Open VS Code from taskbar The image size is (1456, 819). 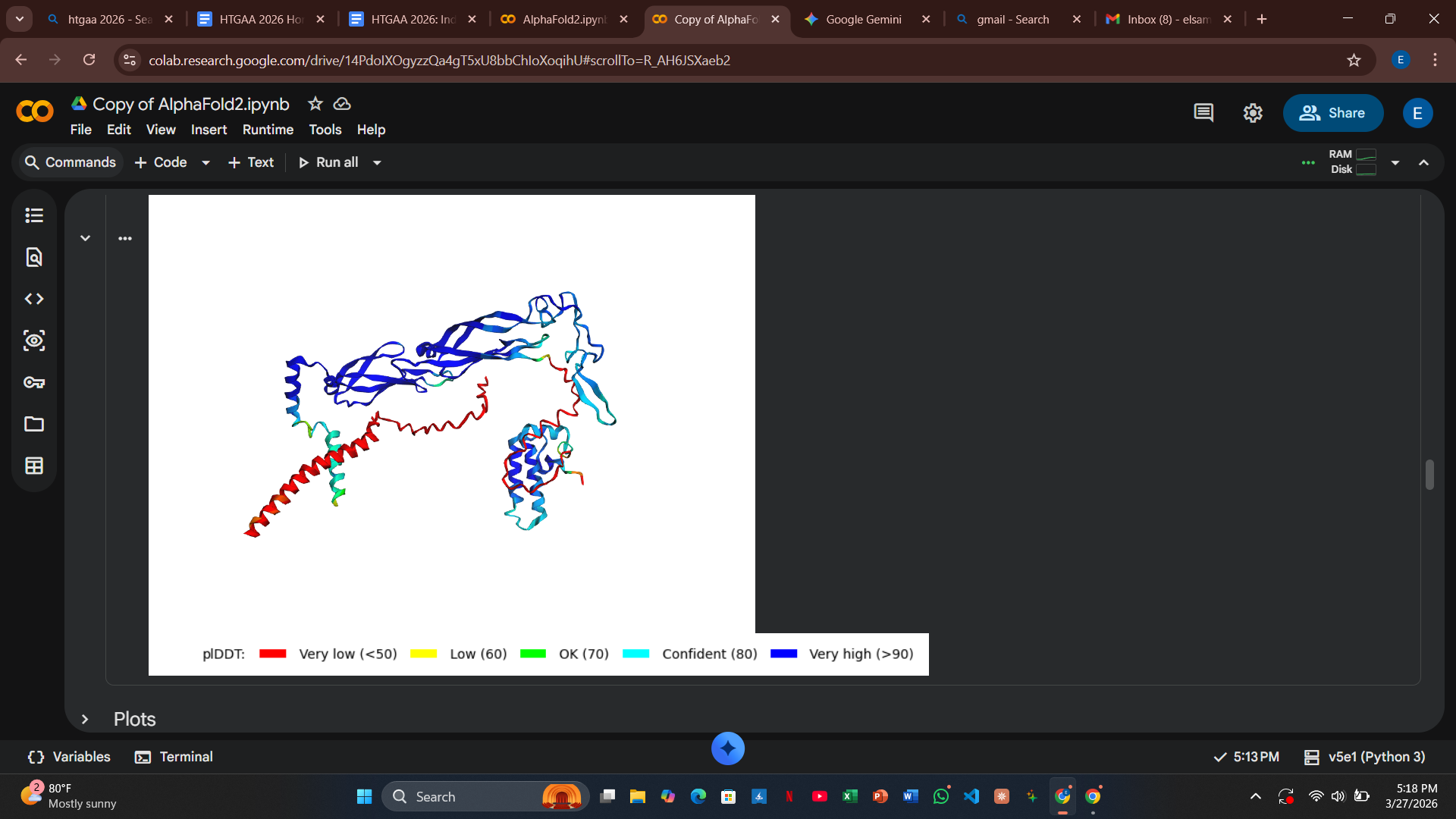[971, 796]
